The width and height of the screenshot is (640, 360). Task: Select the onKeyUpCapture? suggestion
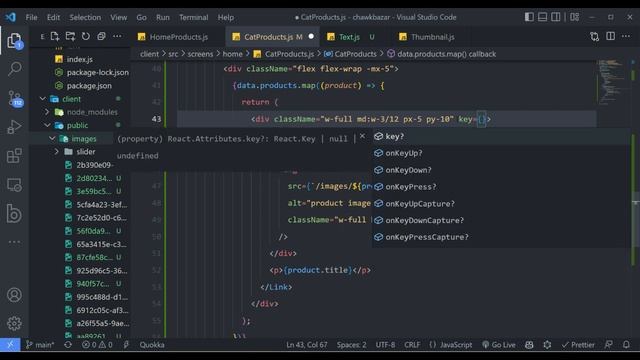[x=501, y=203]
